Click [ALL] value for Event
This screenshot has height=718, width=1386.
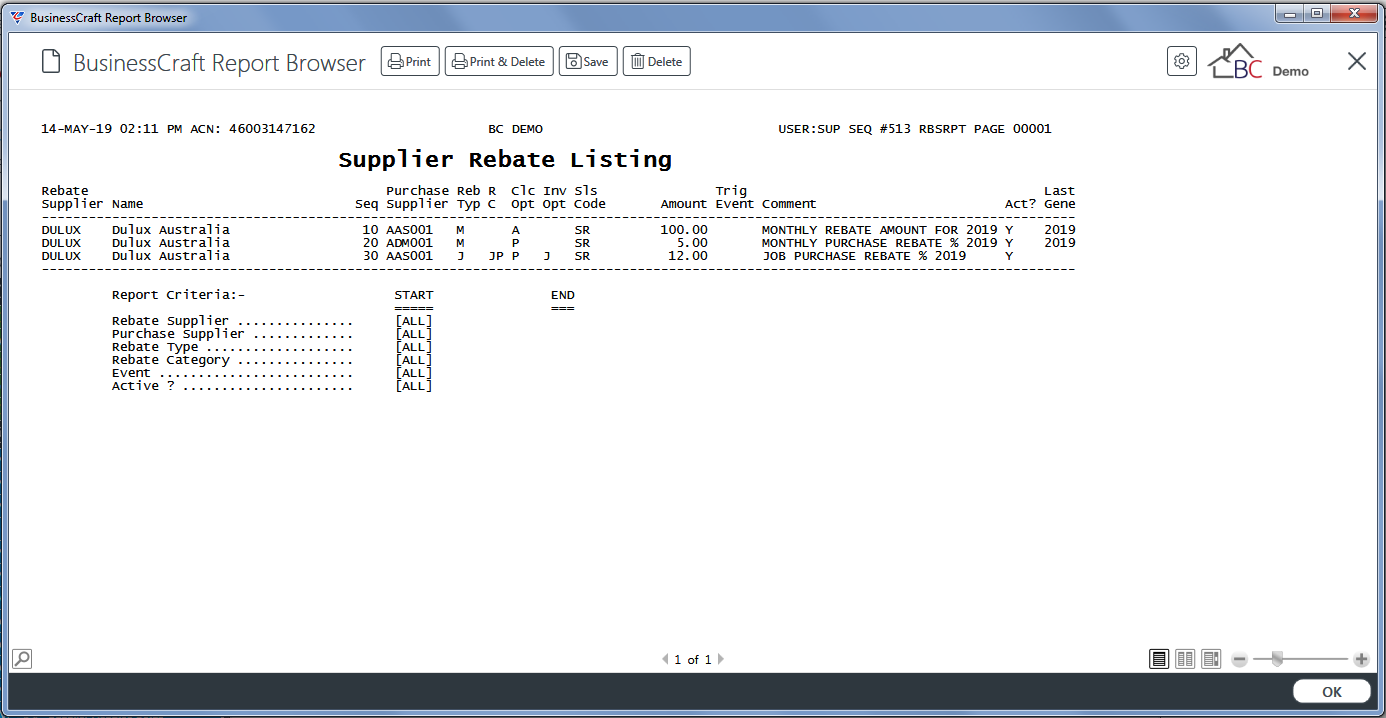point(414,373)
